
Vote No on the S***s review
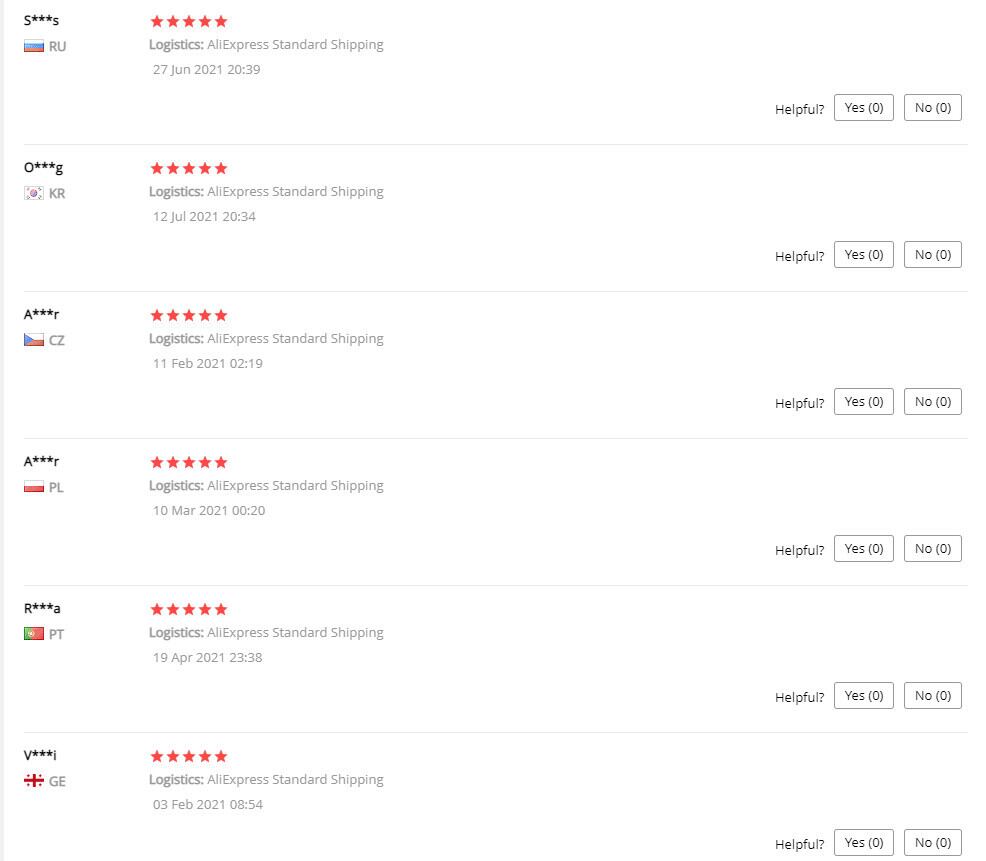pos(932,108)
